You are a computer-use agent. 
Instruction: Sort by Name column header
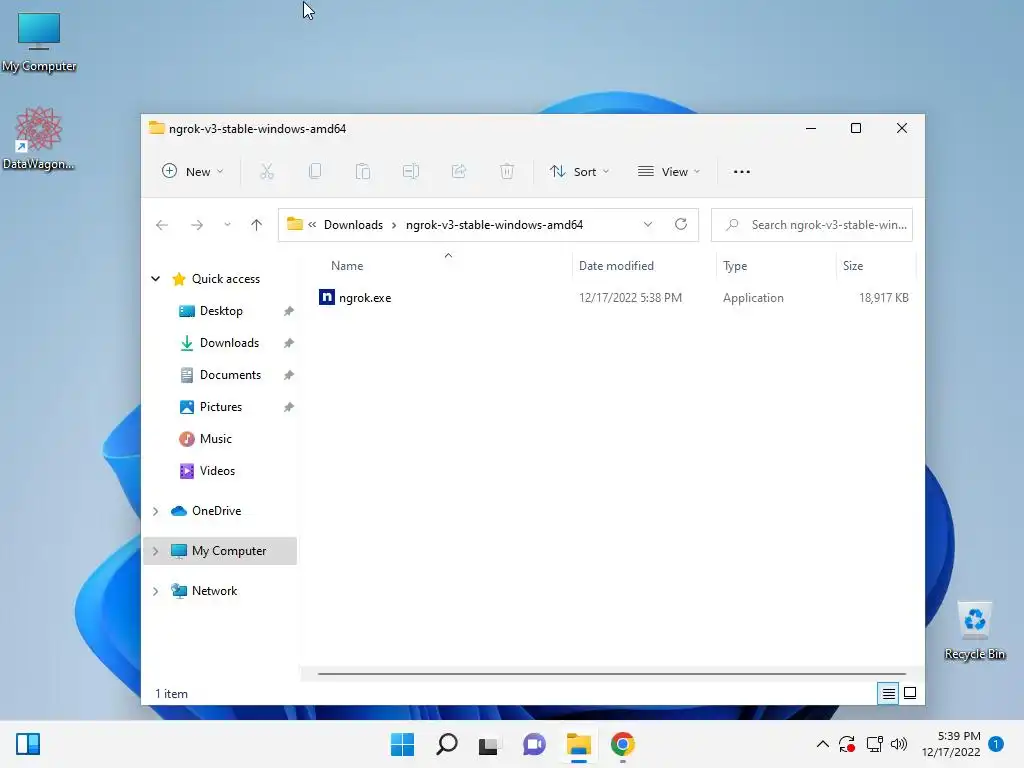click(x=347, y=266)
